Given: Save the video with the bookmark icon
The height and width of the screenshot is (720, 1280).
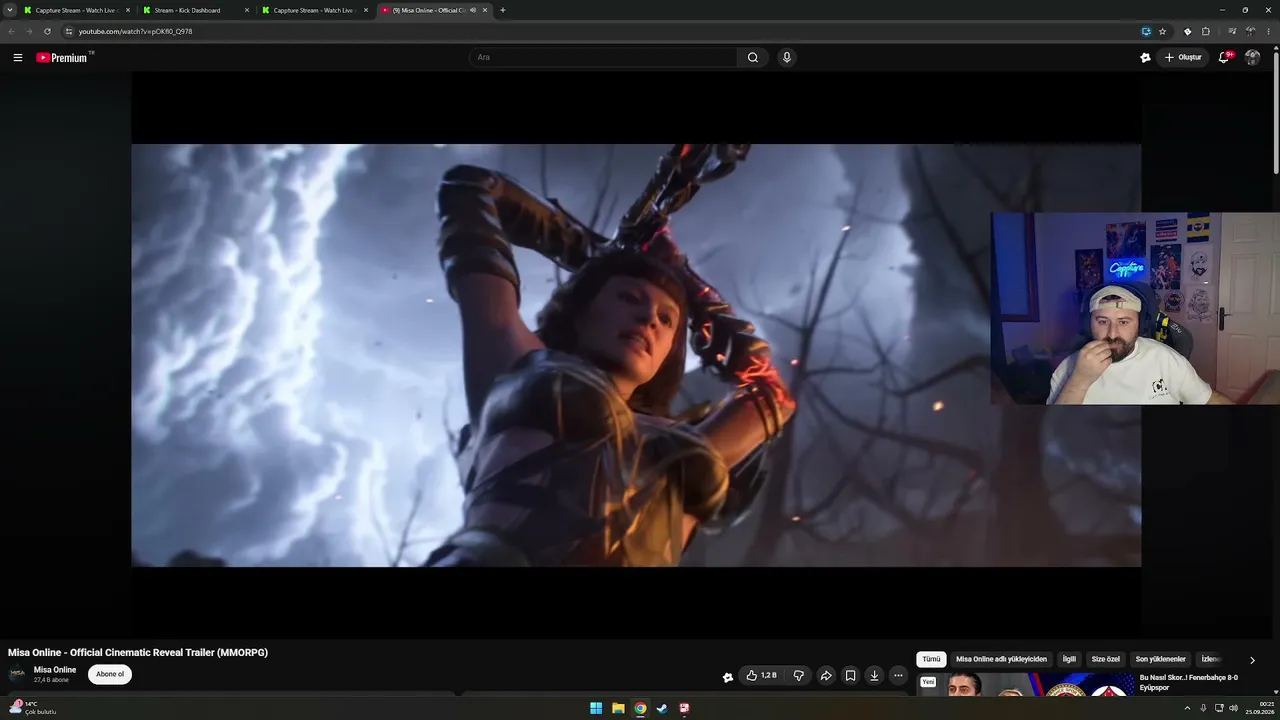Looking at the screenshot, I should point(850,676).
